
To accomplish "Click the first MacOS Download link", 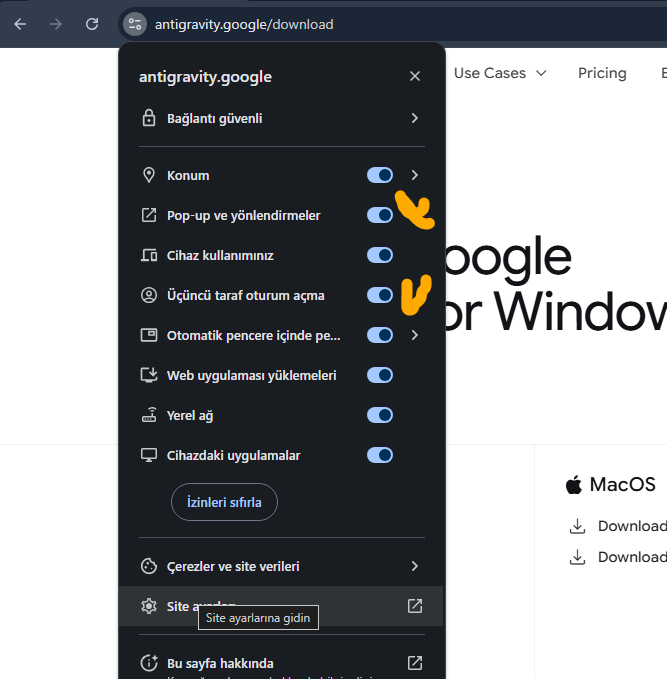I will [x=632, y=526].
